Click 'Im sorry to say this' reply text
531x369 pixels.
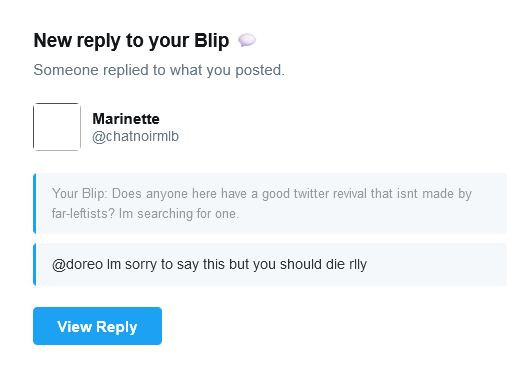pyautogui.click(x=166, y=264)
